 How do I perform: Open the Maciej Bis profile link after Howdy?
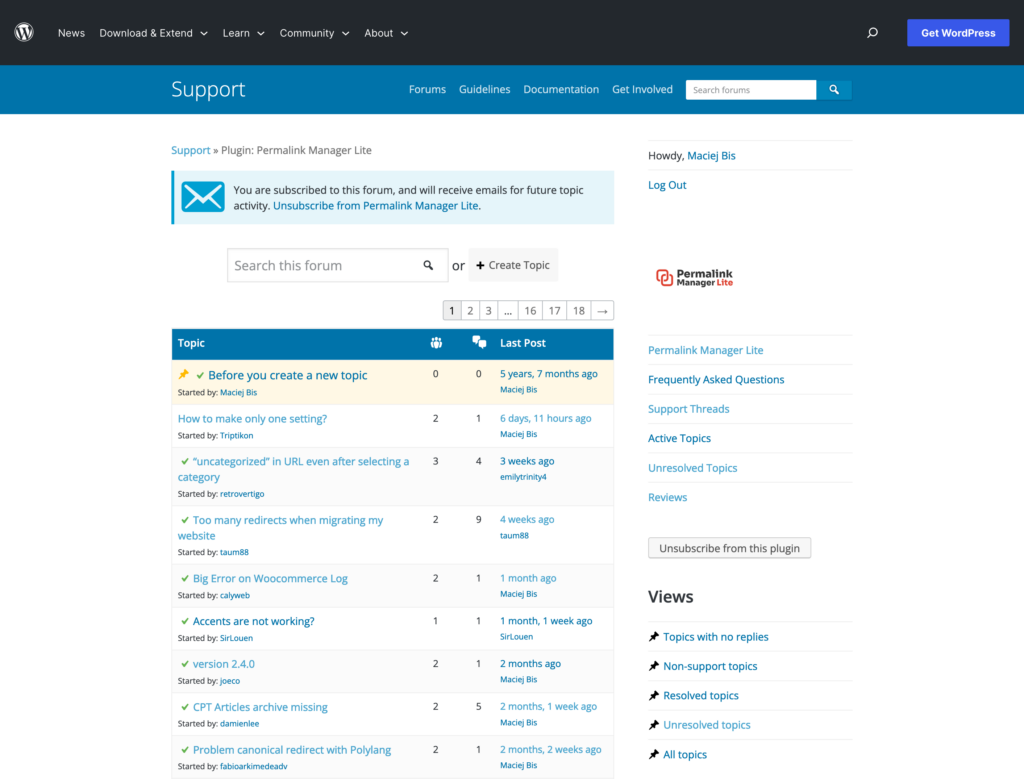coord(711,155)
